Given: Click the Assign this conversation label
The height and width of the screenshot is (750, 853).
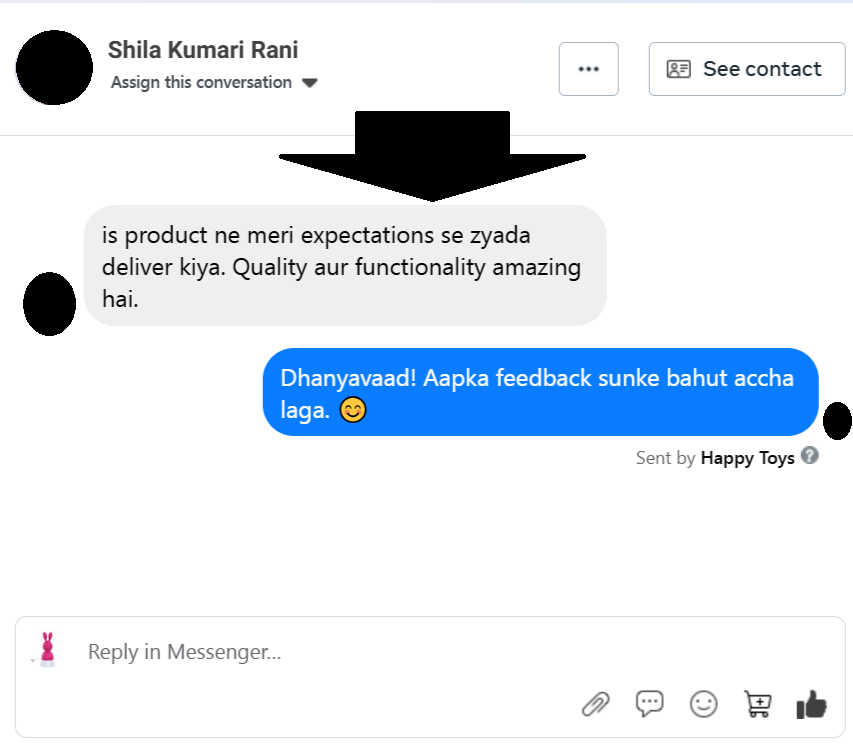Looking at the screenshot, I should [201, 82].
